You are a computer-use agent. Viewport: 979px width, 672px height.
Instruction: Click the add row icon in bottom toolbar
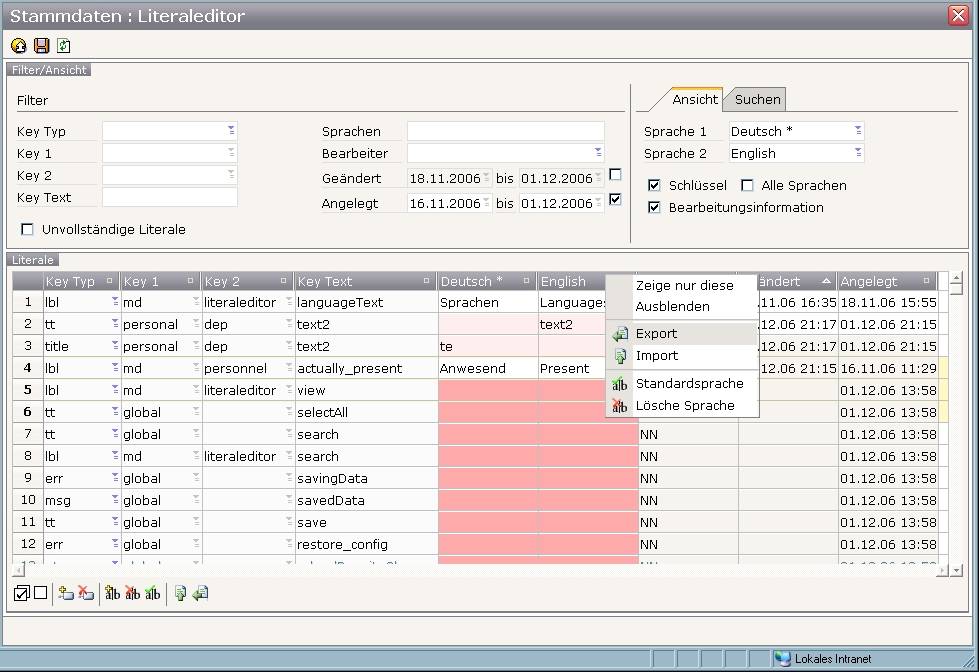coord(66,593)
